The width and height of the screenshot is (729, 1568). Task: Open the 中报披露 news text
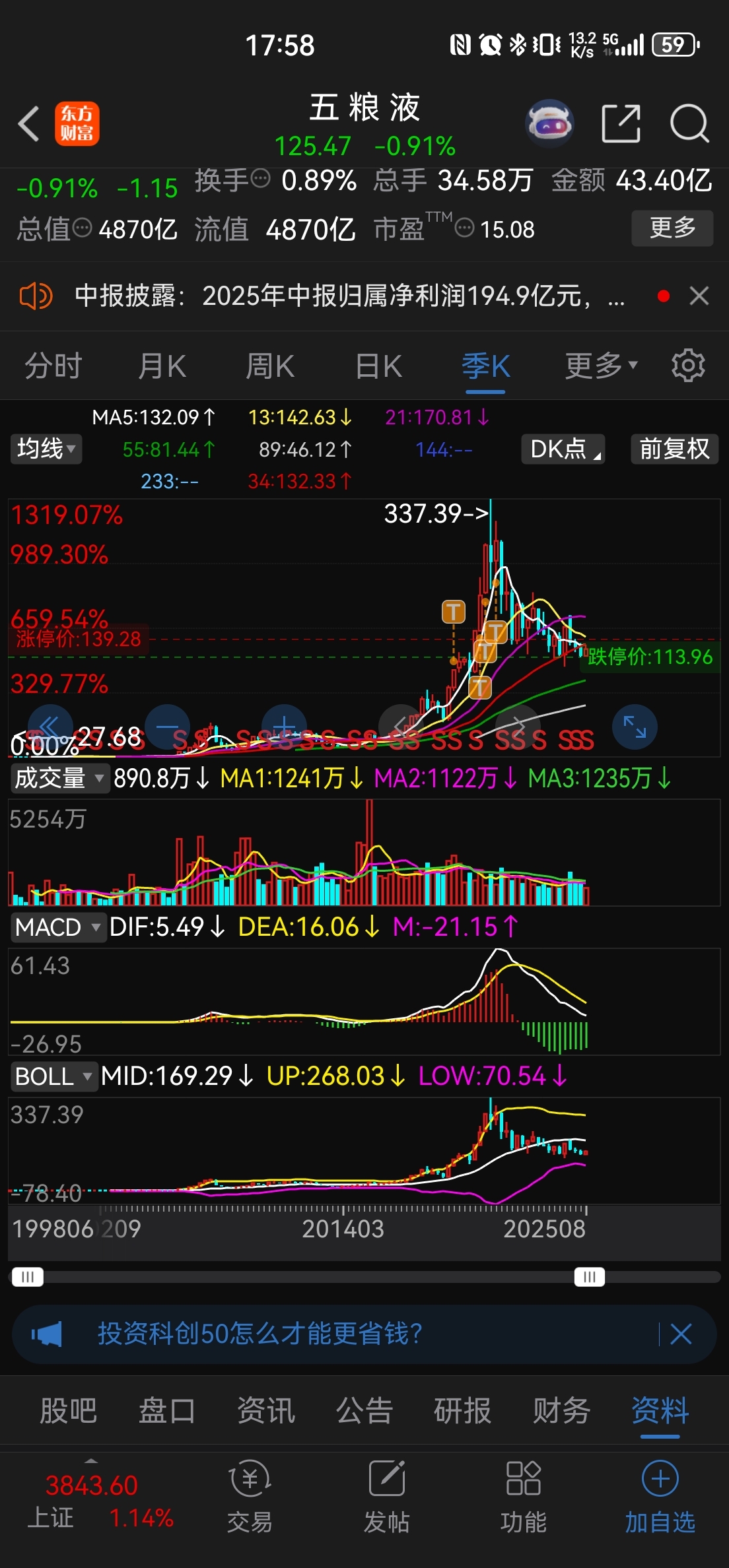(x=349, y=296)
